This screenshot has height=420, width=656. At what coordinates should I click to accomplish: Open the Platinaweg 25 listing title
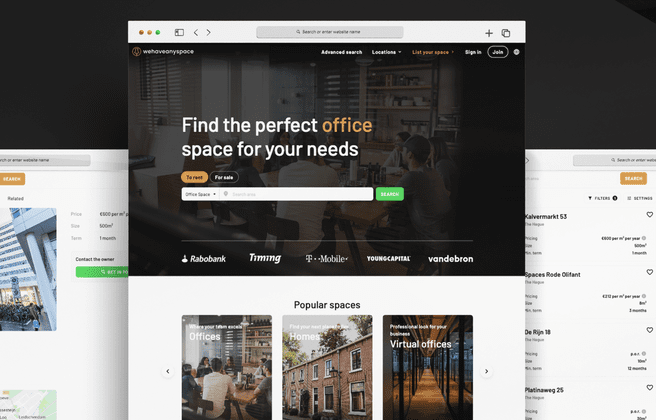click(544, 390)
